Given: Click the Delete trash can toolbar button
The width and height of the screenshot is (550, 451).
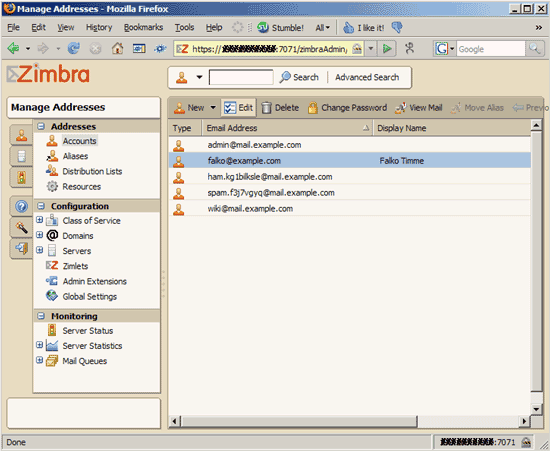Looking at the screenshot, I should click(x=280, y=108).
